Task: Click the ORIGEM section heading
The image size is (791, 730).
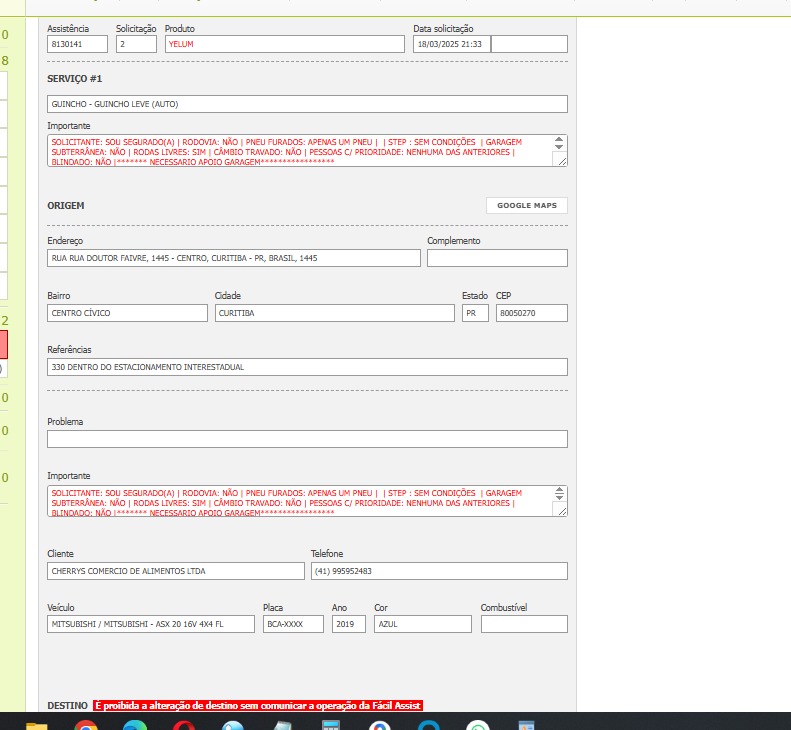Action: coord(66,206)
